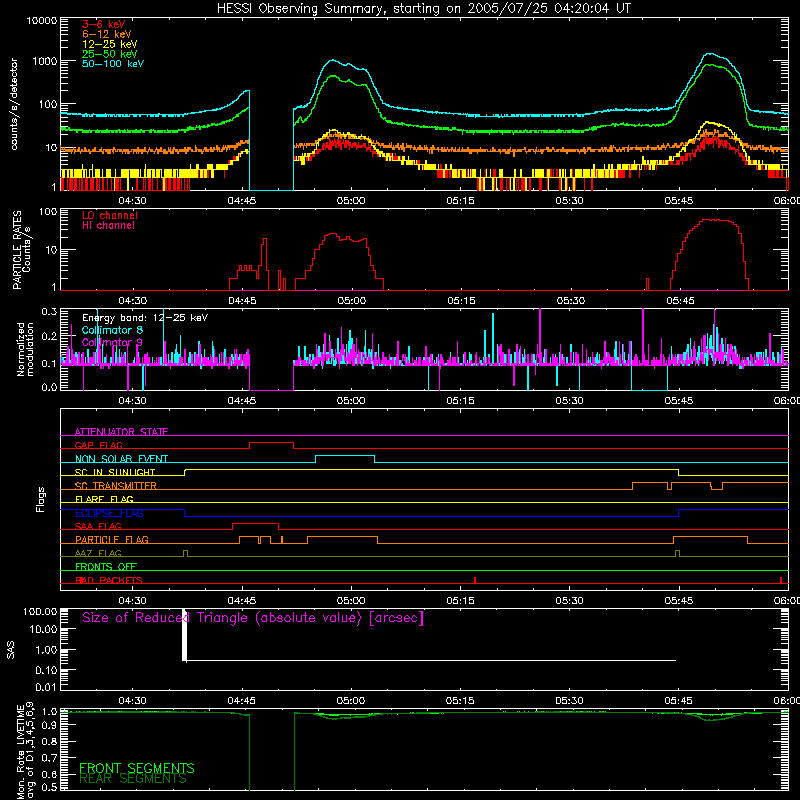Click the 'LO channel' legend label
Image resolution: width=800 pixels, height=800 pixels.
tap(110, 215)
